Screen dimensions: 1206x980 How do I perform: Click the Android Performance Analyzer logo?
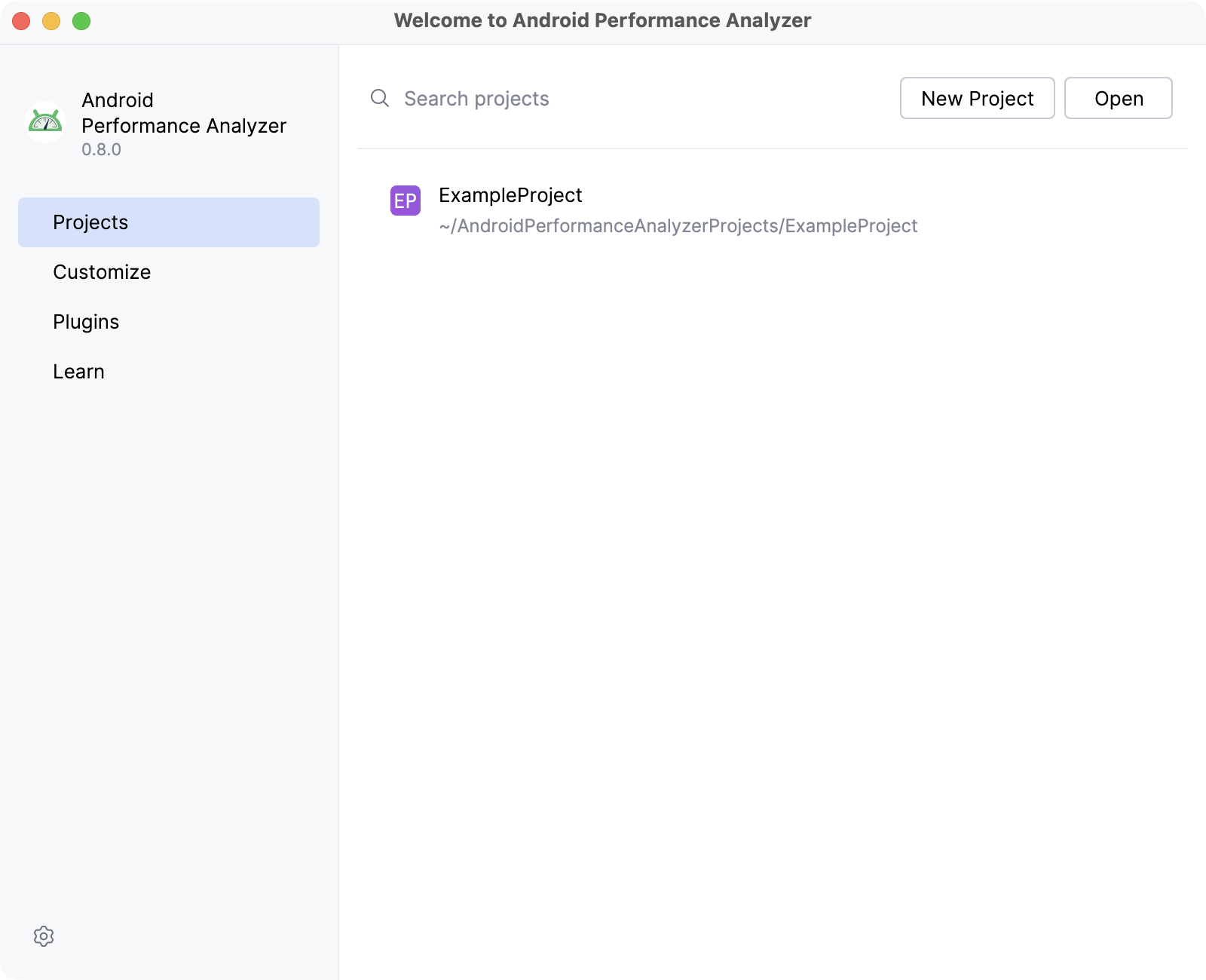[x=45, y=122]
